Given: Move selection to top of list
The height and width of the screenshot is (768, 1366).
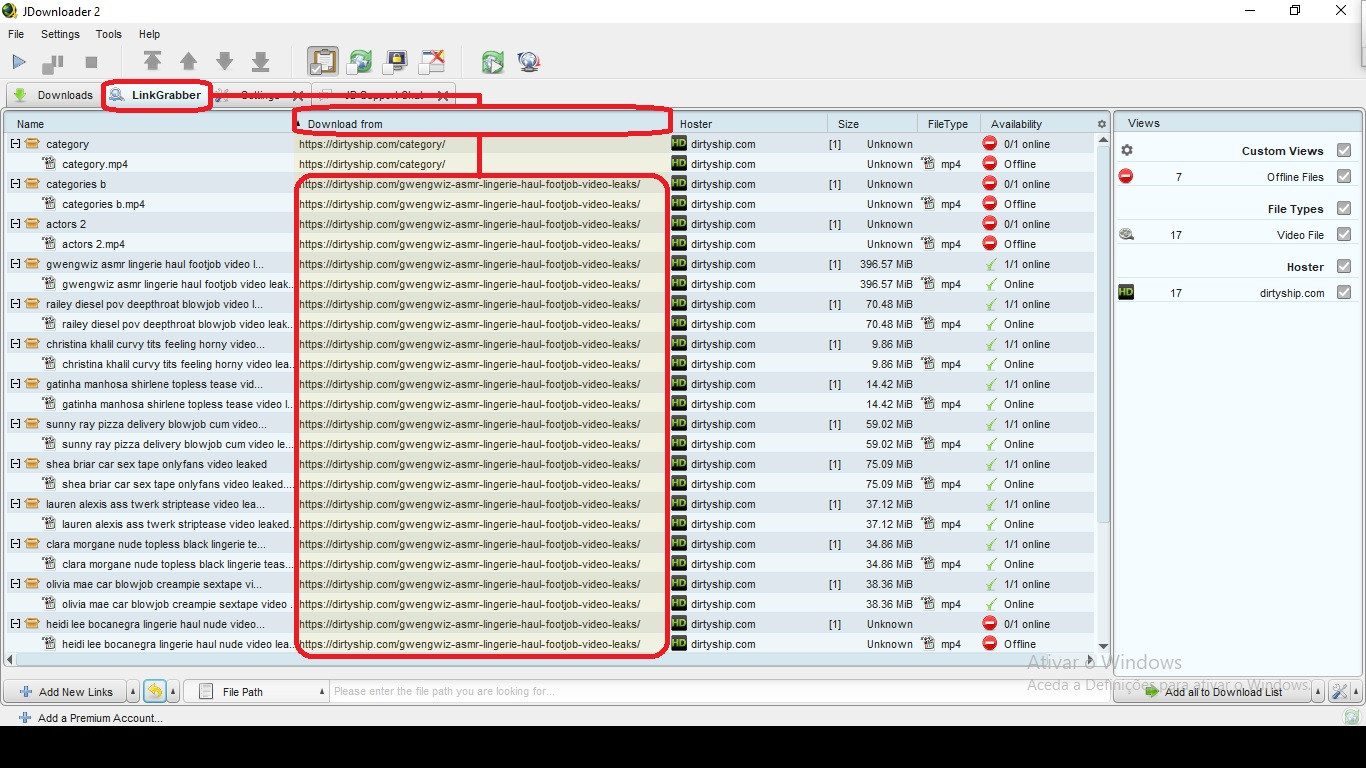Looking at the screenshot, I should coord(152,61).
